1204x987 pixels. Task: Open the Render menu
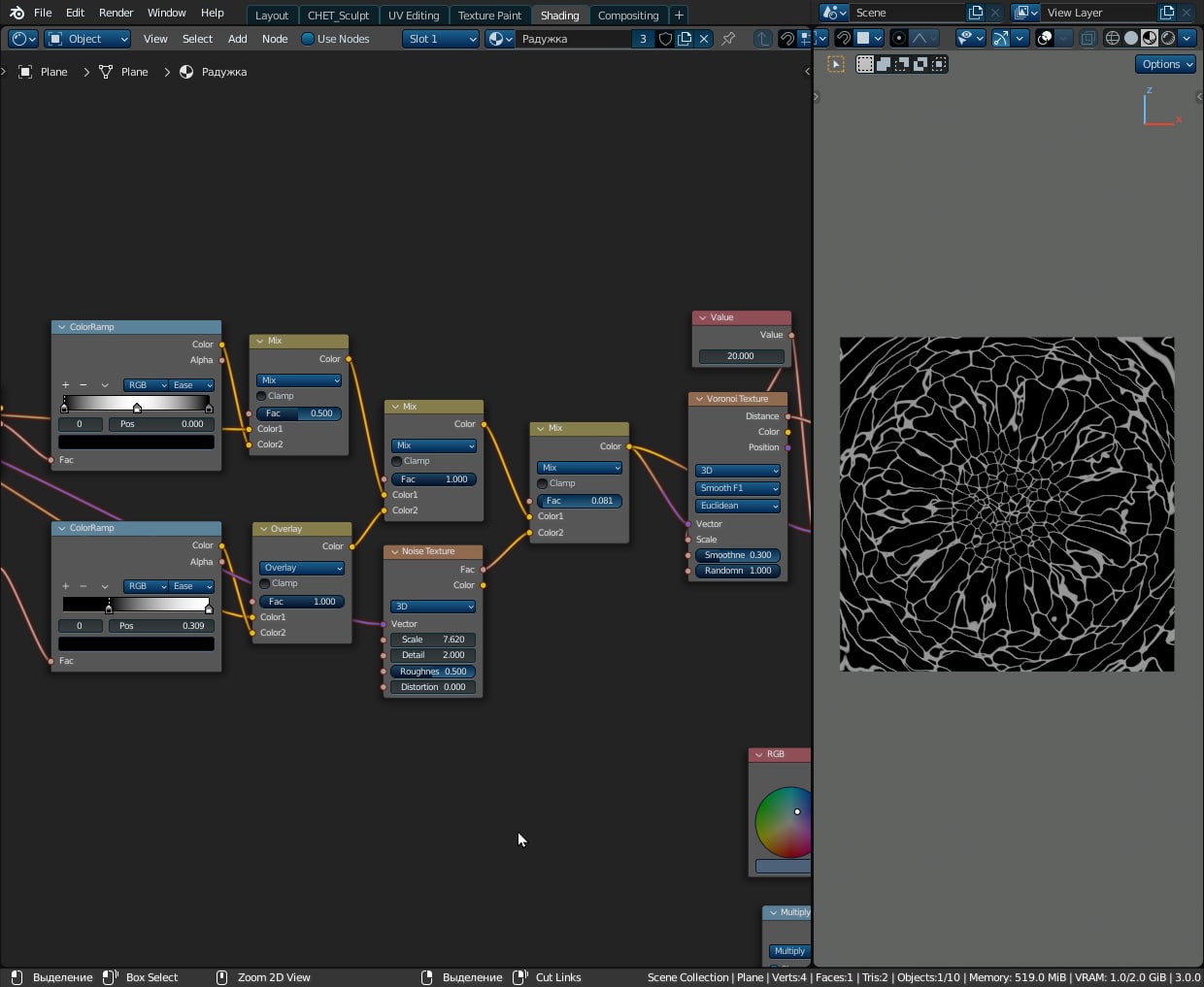116,13
